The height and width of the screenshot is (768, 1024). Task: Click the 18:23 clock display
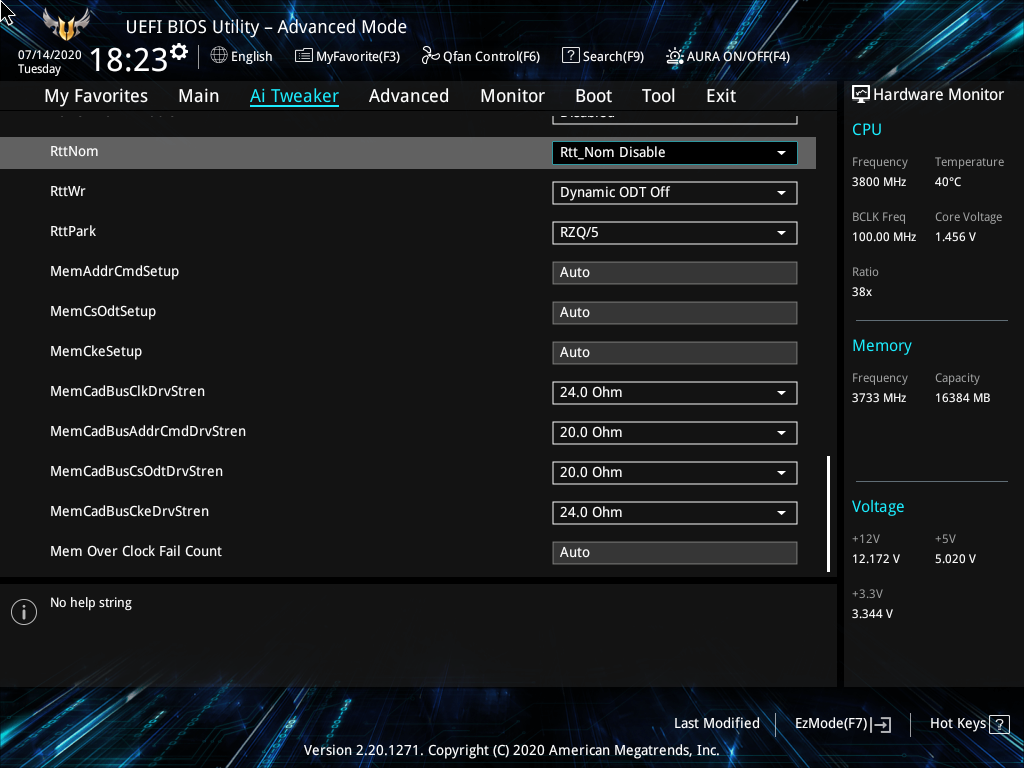pos(129,59)
